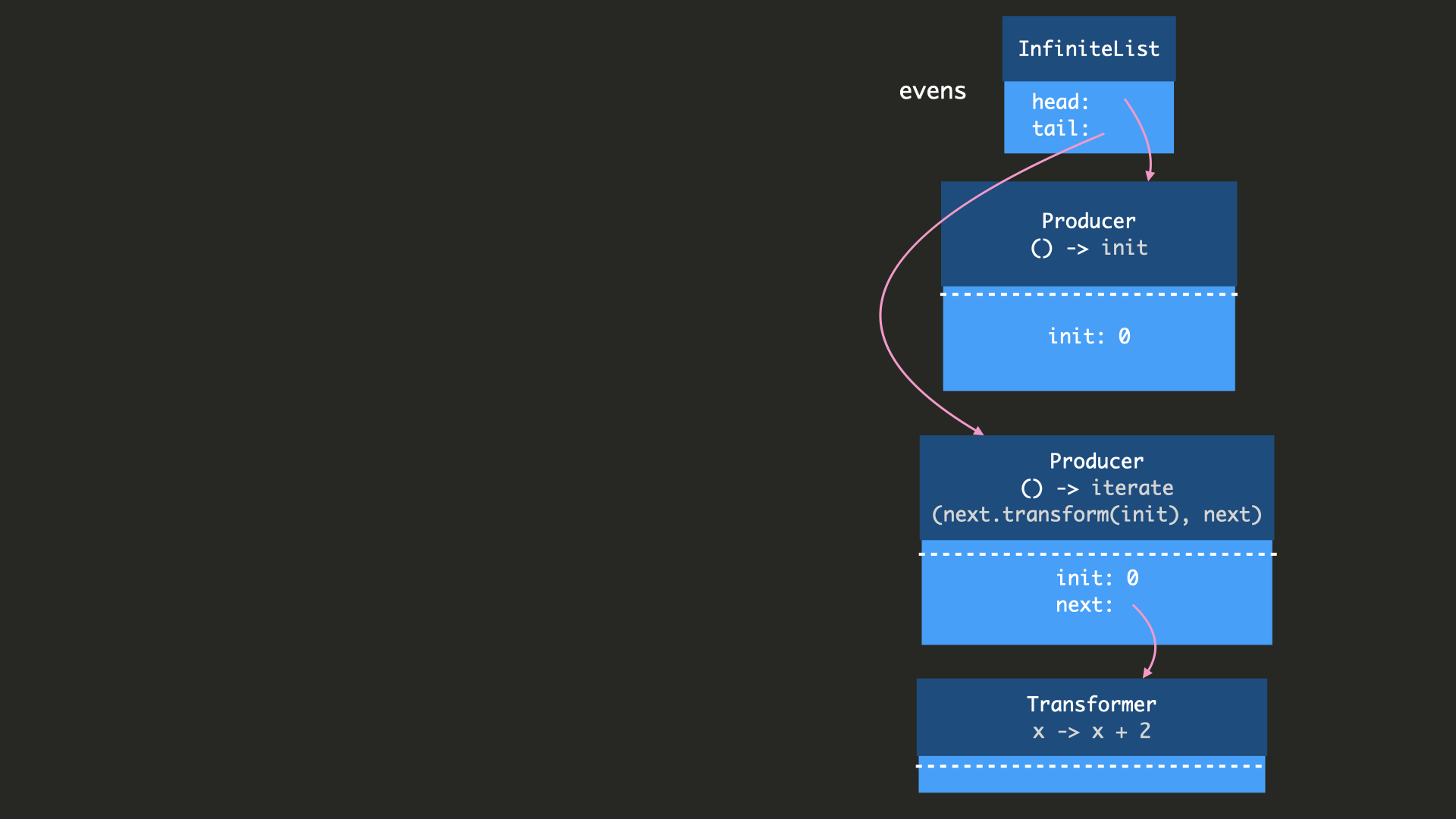Click the second Producer title text
The height and width of the screenshot is (819, 1456).
[x=1096, y=461]
